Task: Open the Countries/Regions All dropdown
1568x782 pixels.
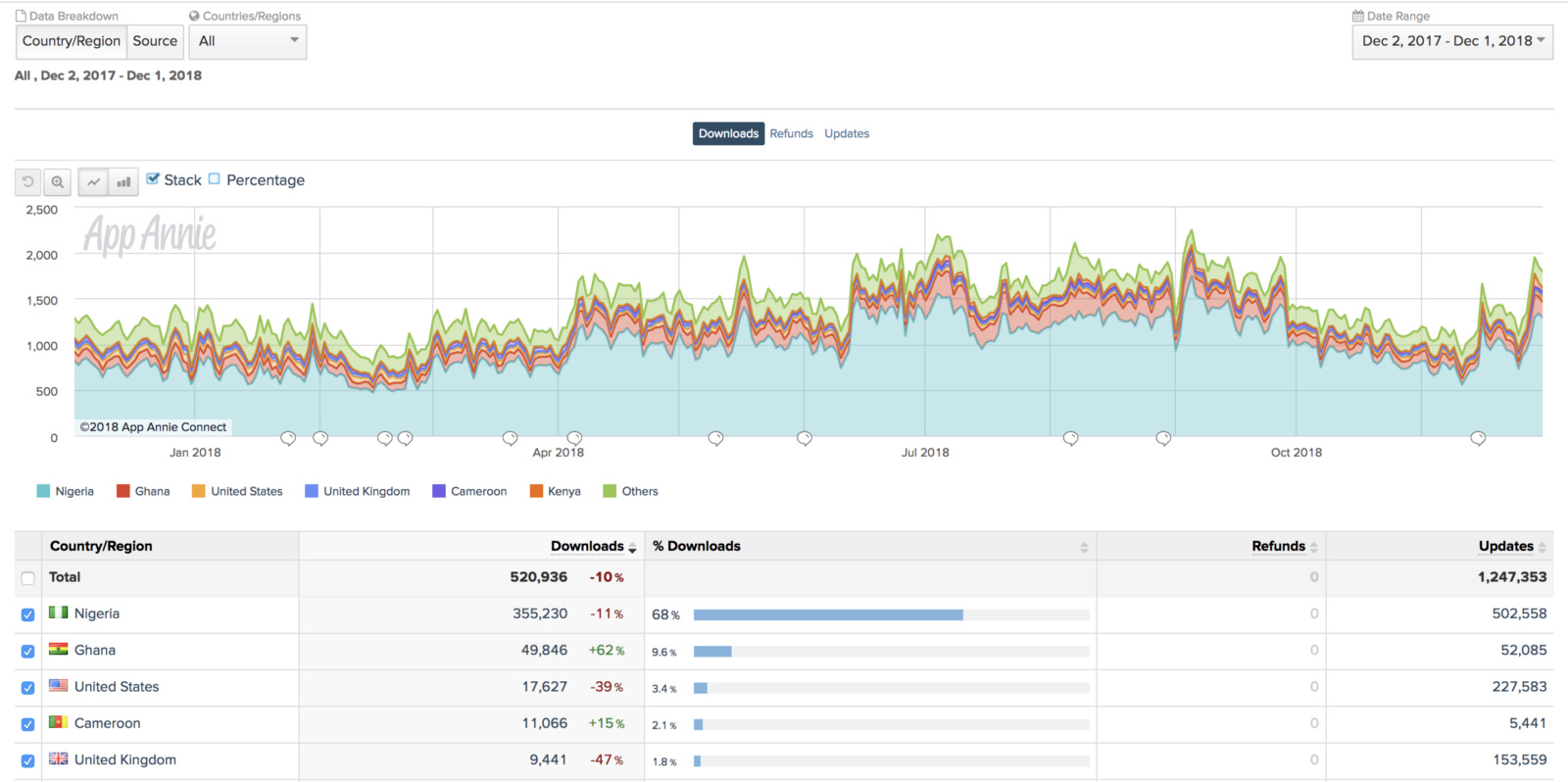Action: pyautogui.click(x=248, y=41)
